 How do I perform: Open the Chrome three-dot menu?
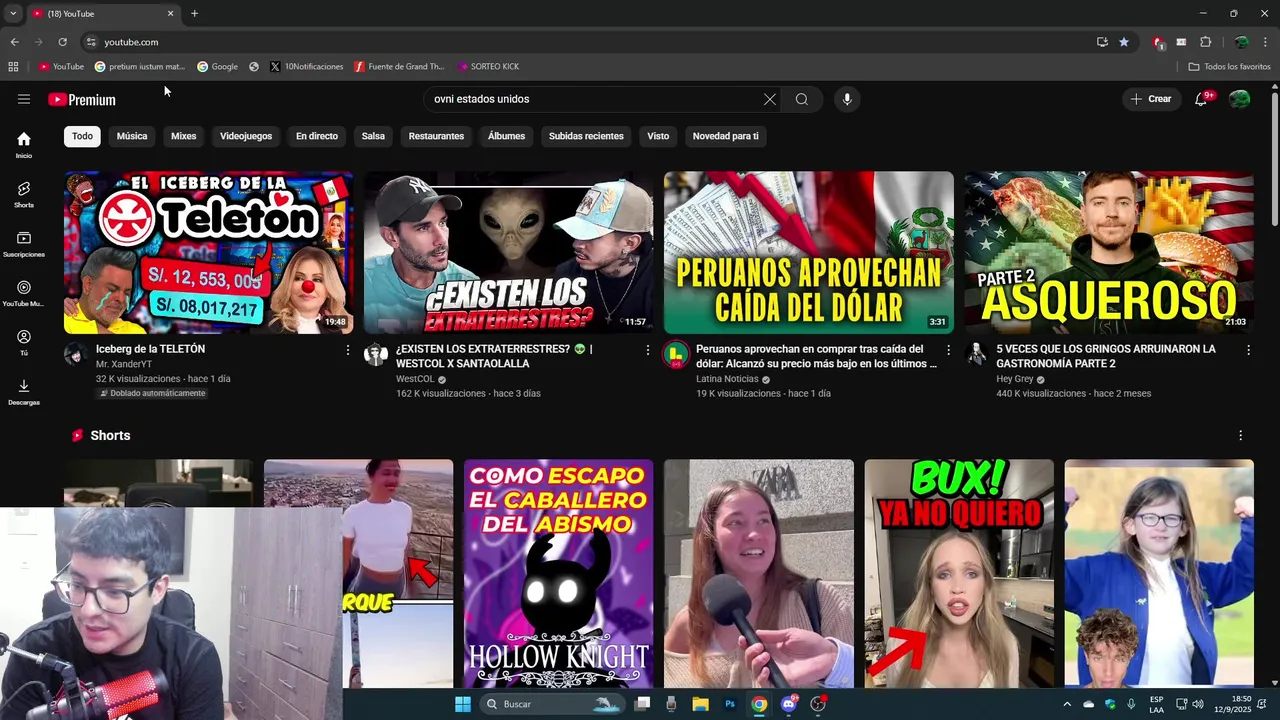coord(1266,42)
